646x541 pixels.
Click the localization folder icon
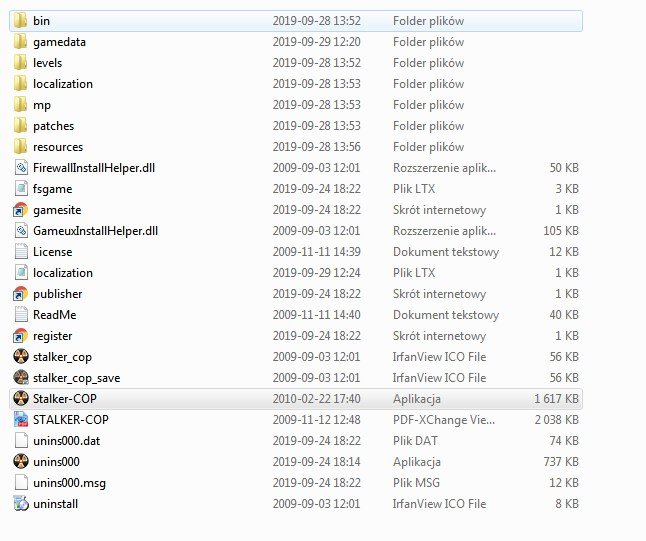[21, 84]
